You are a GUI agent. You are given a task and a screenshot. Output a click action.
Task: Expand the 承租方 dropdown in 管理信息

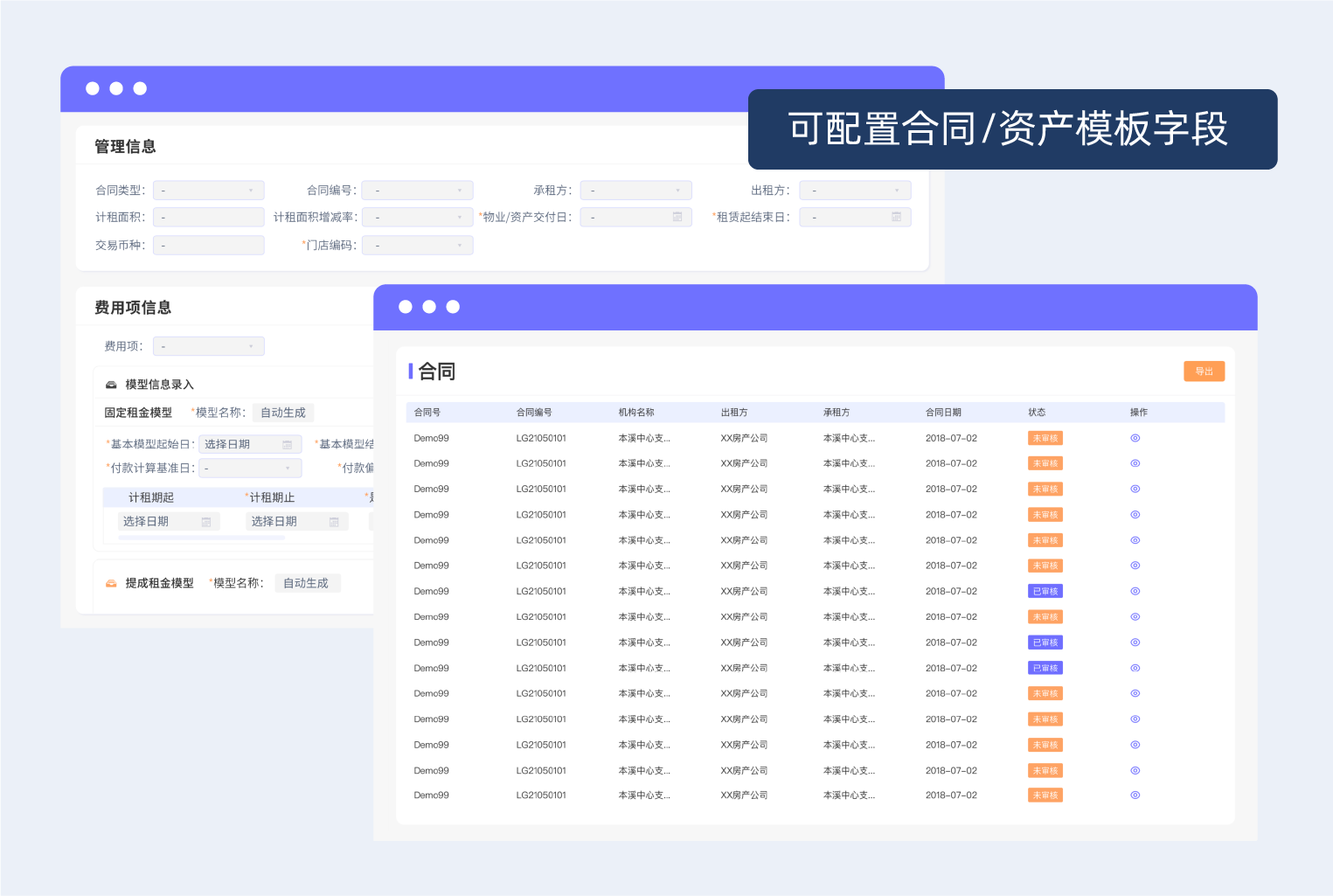tap(636, 191)
